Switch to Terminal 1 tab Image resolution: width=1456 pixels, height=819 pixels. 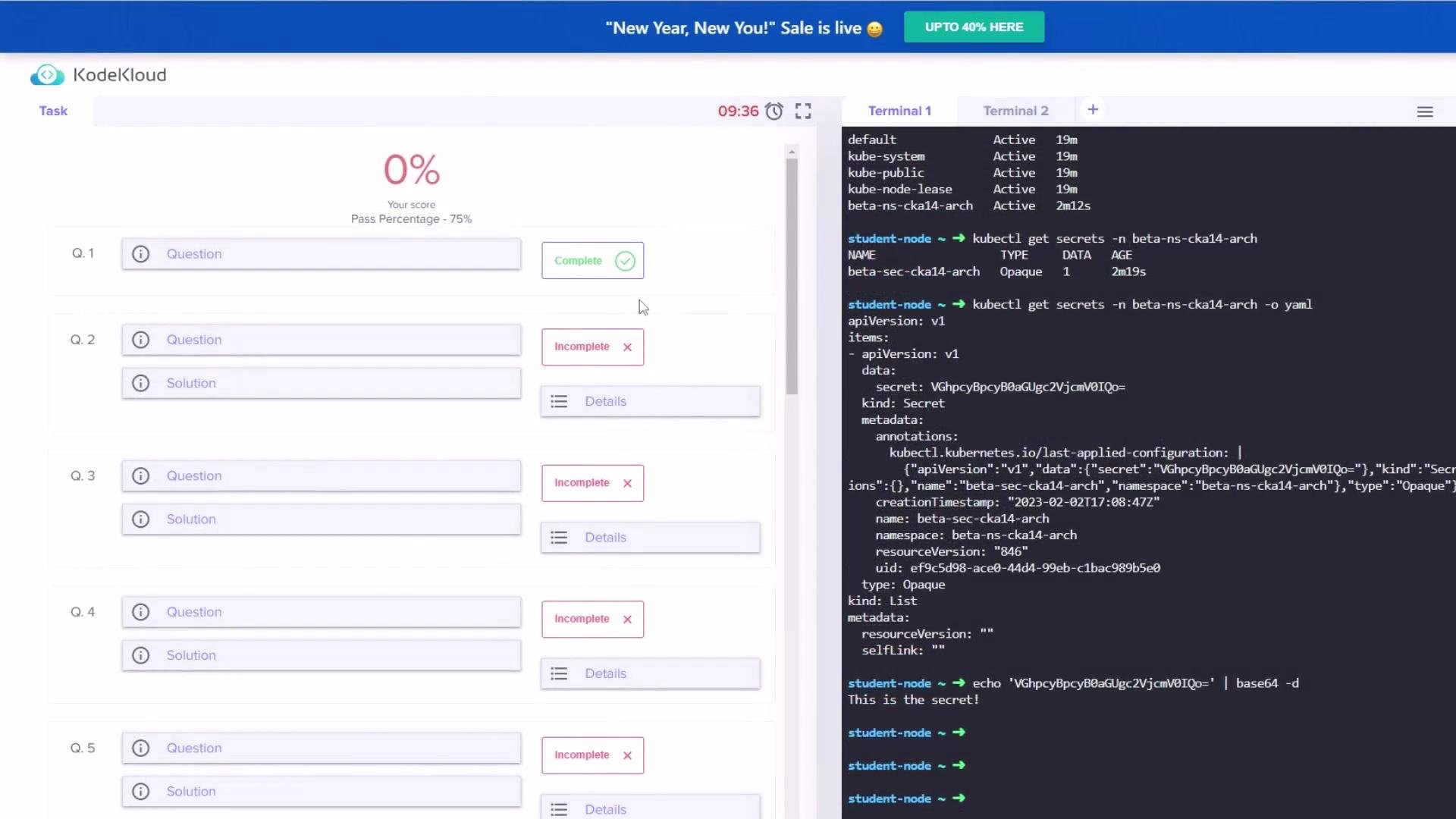(899, 111)
